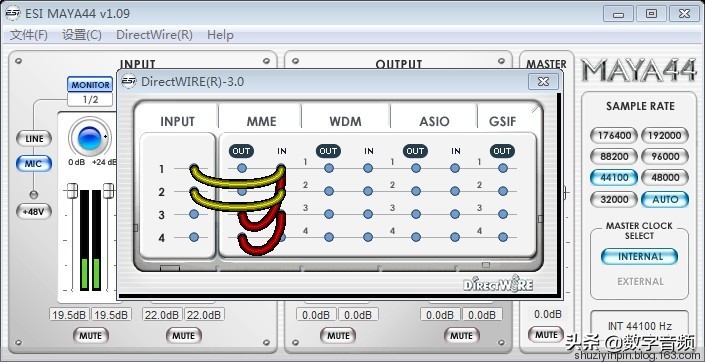Click ASIO OUT channel 1 patch node

pos(416,168)
